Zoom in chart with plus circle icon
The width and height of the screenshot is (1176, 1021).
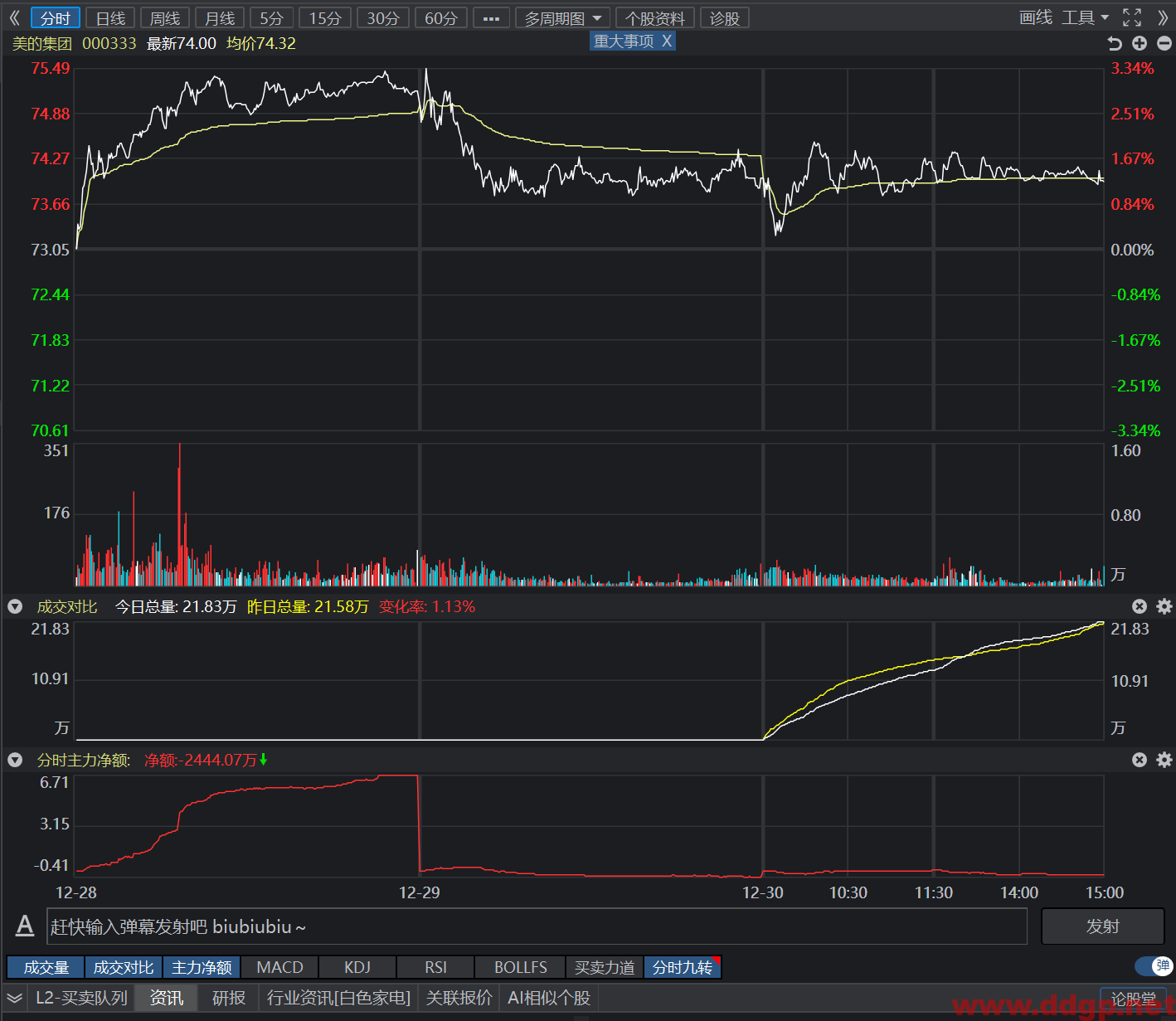pos(1140,43)
